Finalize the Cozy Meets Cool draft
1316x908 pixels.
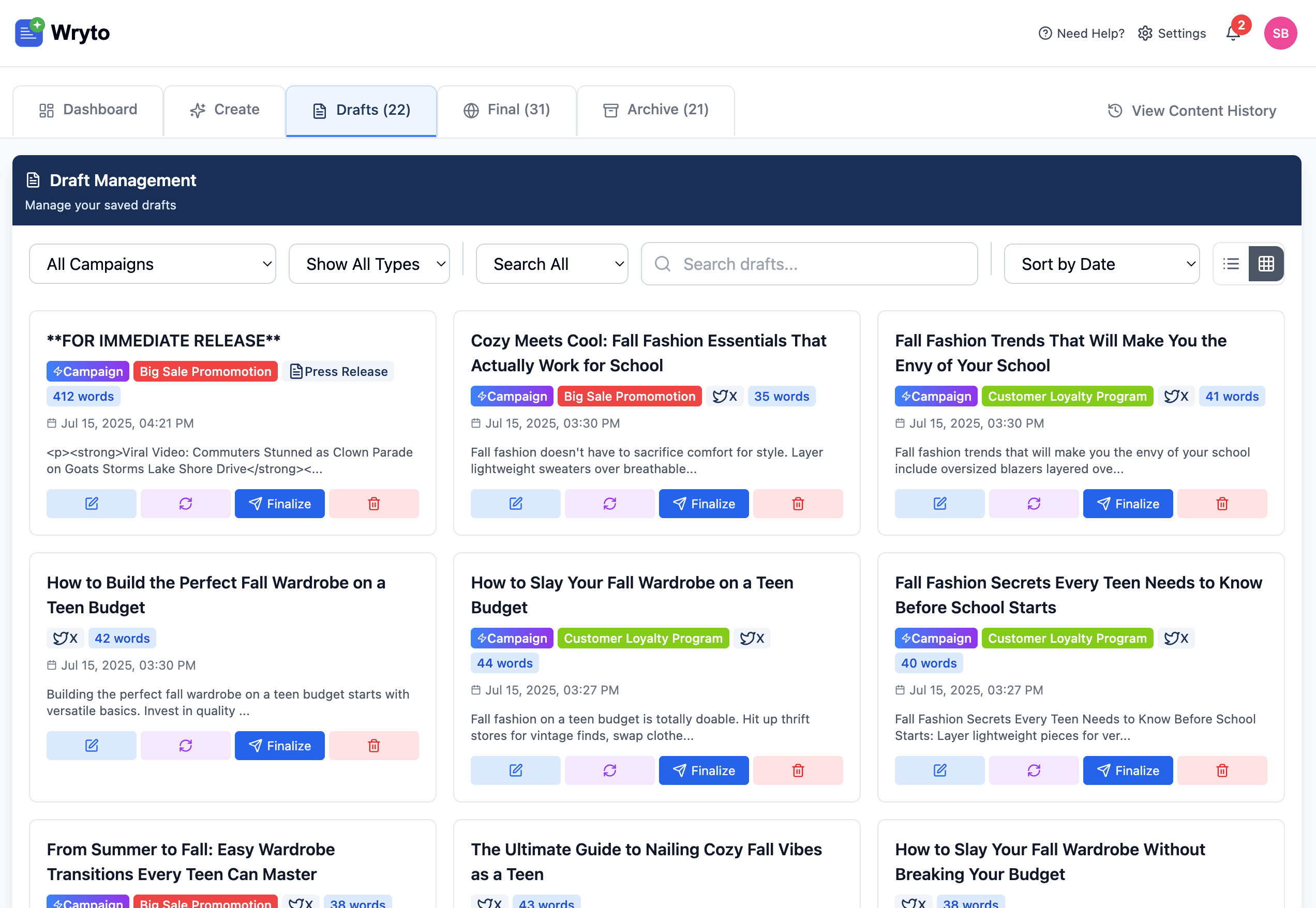click(704, 504)
